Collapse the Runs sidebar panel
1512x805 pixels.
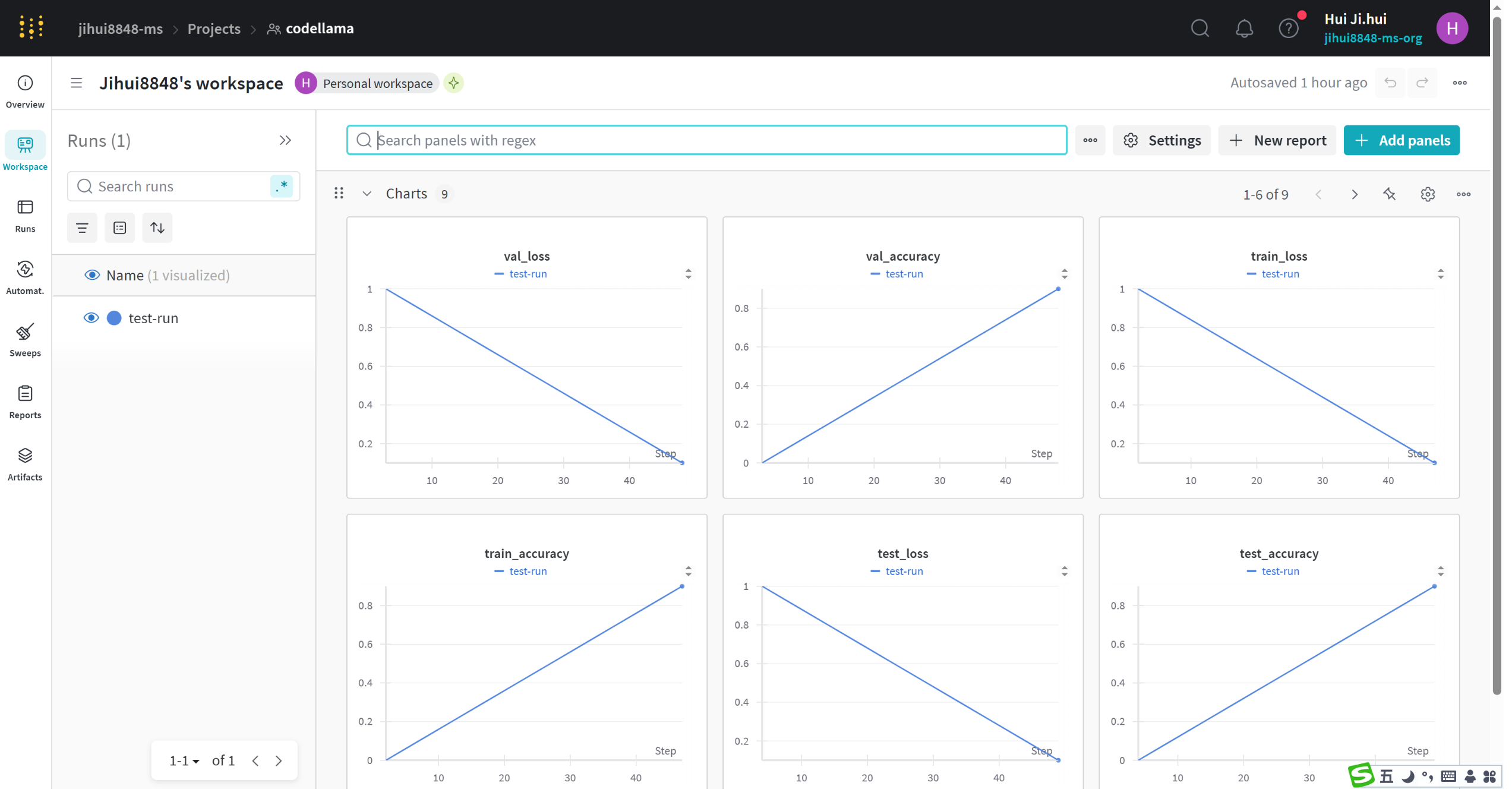coord(285,141)
